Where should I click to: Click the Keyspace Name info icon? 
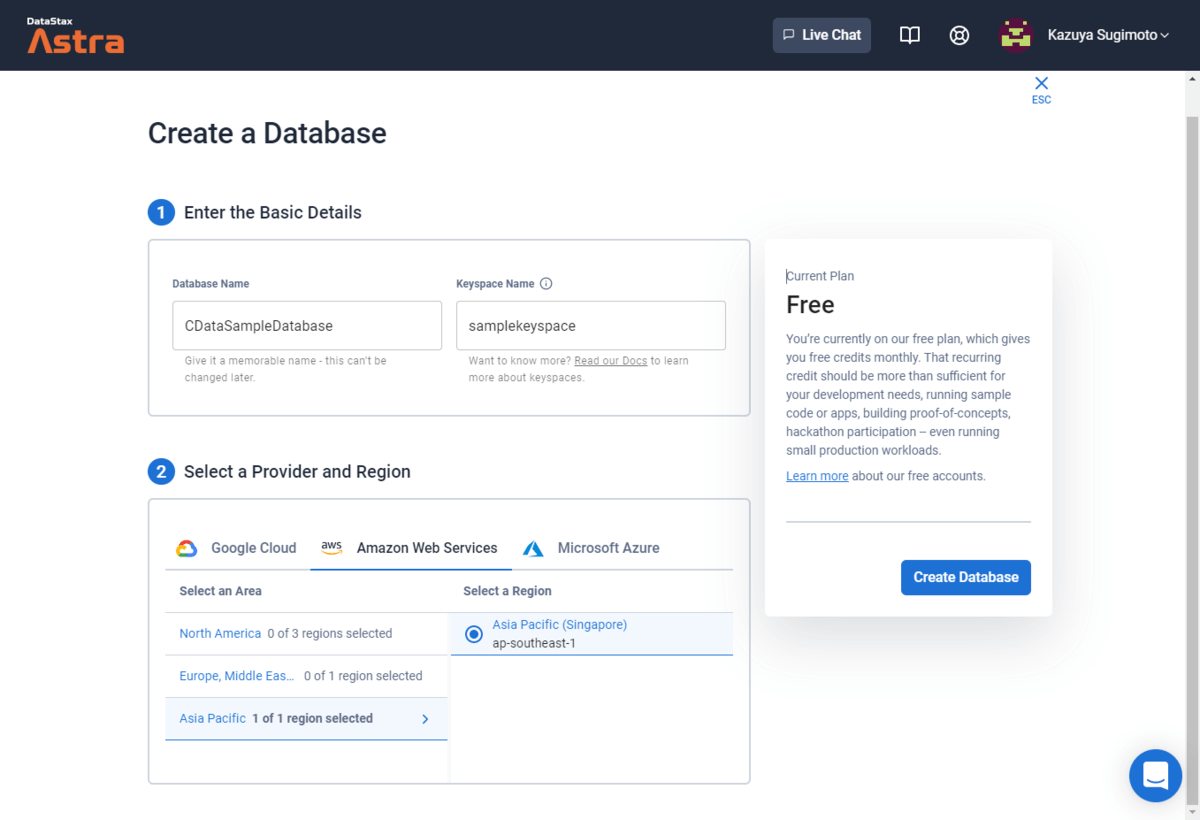(546, 284)
